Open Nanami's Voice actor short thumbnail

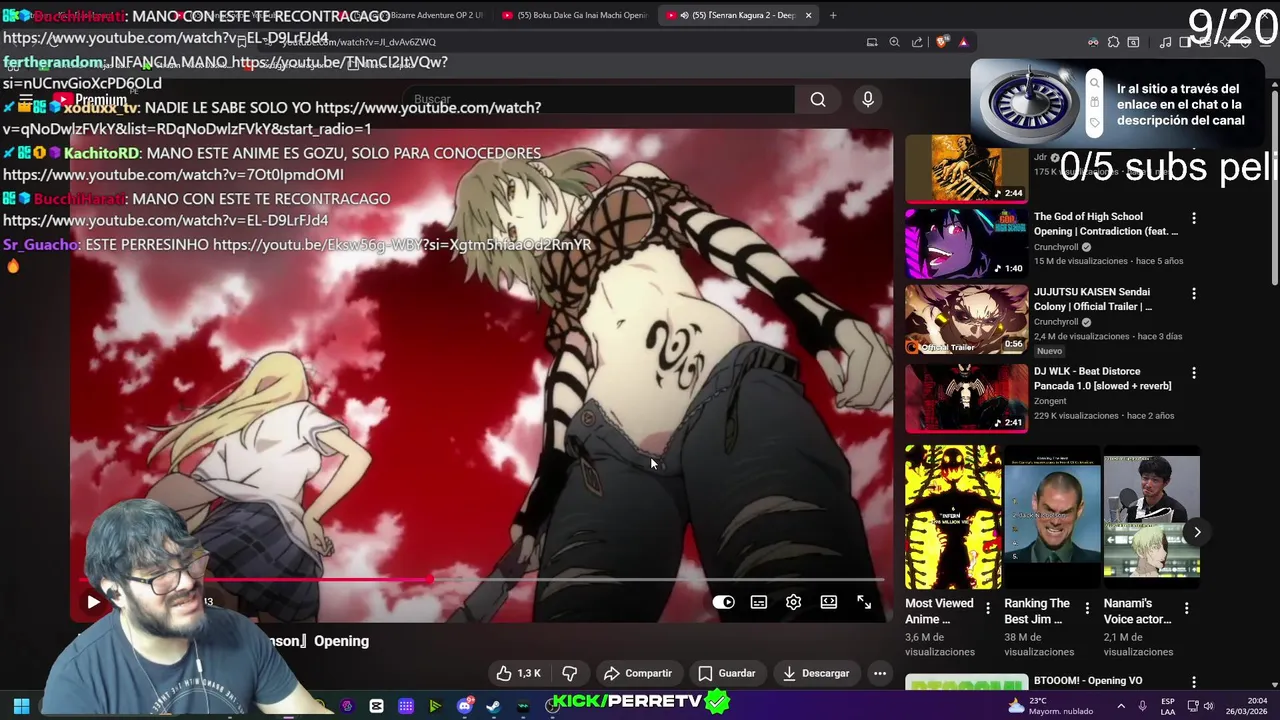click(x=1151, y=517)
